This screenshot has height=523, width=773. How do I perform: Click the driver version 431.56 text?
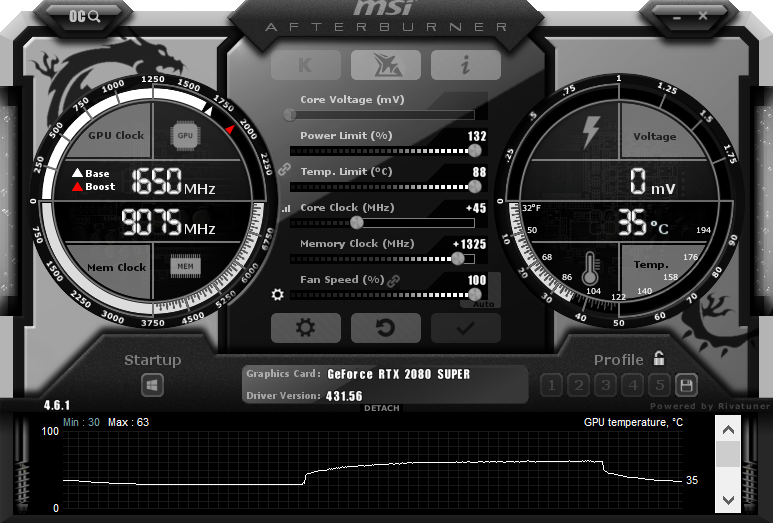(x=344, y=396)
